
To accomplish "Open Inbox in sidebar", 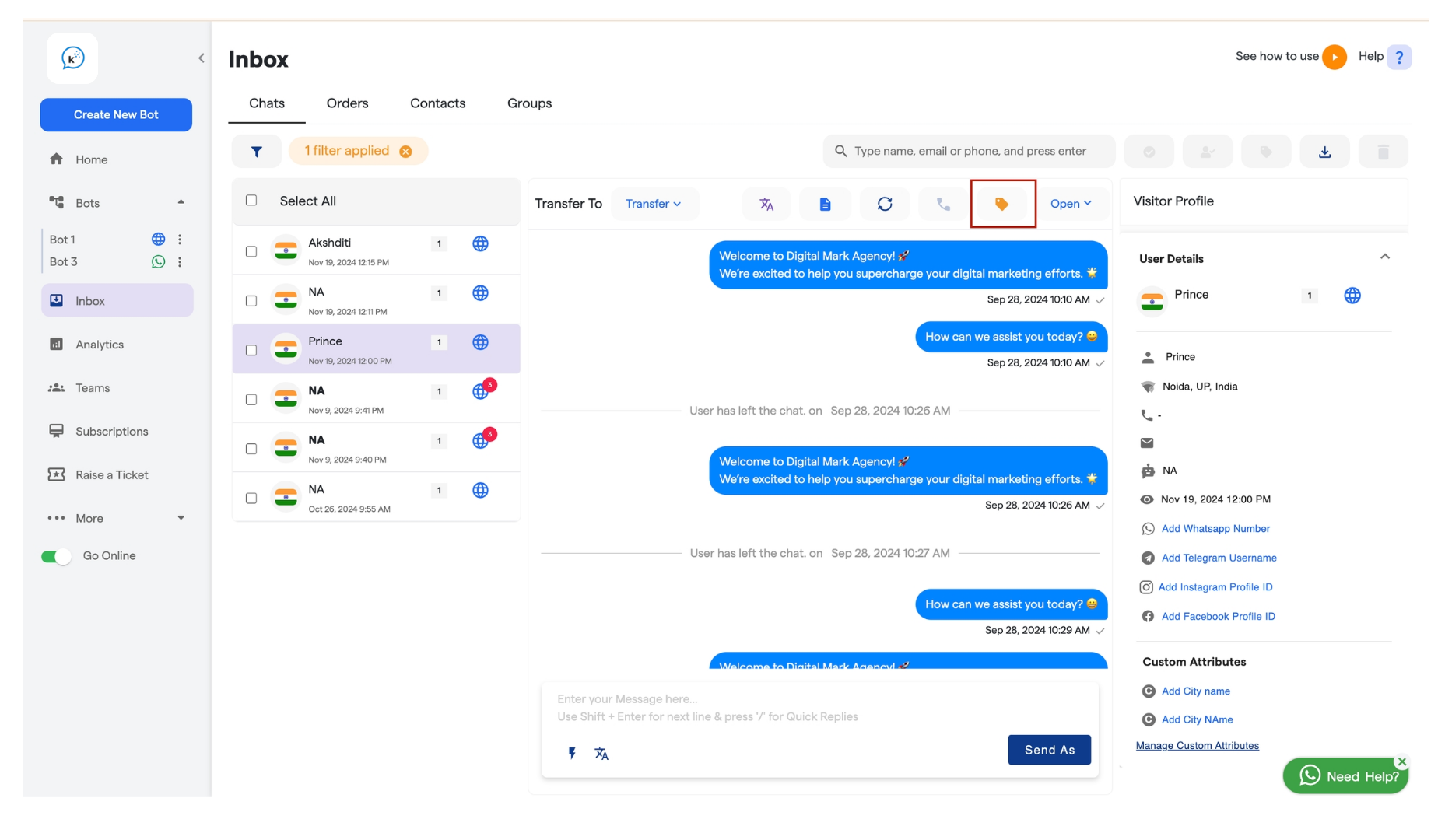I will point(117,301).
